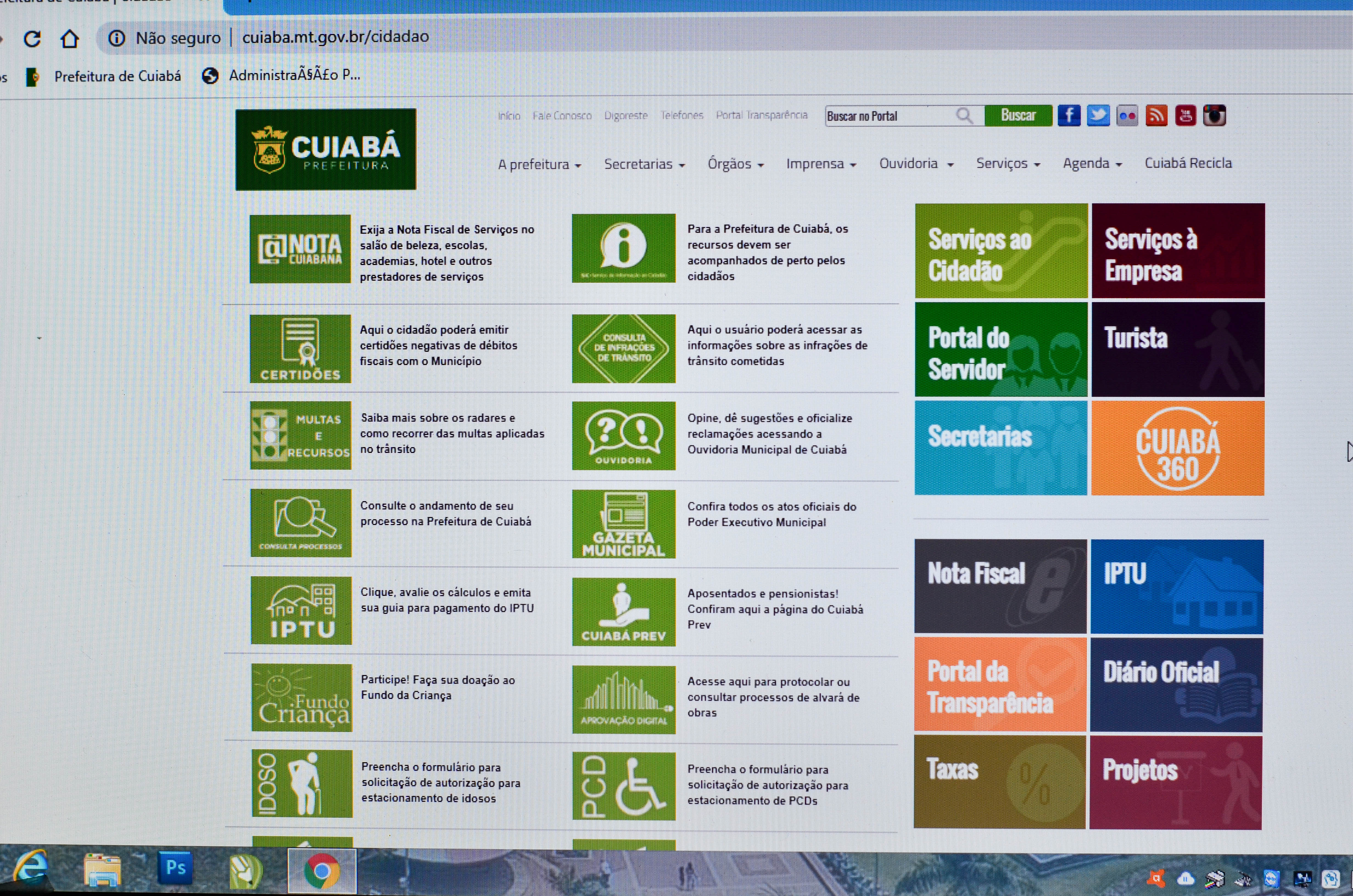Open the Cuiabá Recicla menu item
This screenshot has height=896, width=1353.
(x=1188, y=163)
